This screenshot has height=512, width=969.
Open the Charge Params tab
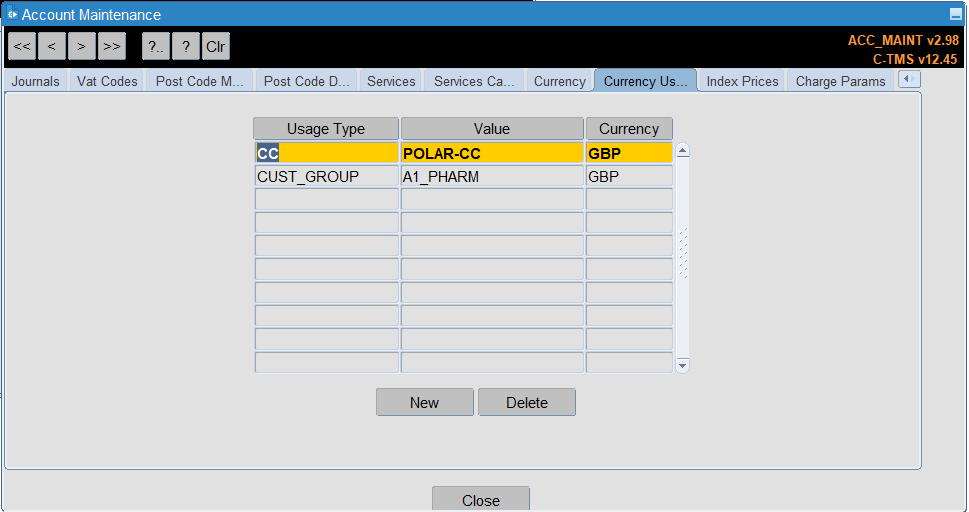[x=840, y=81]
